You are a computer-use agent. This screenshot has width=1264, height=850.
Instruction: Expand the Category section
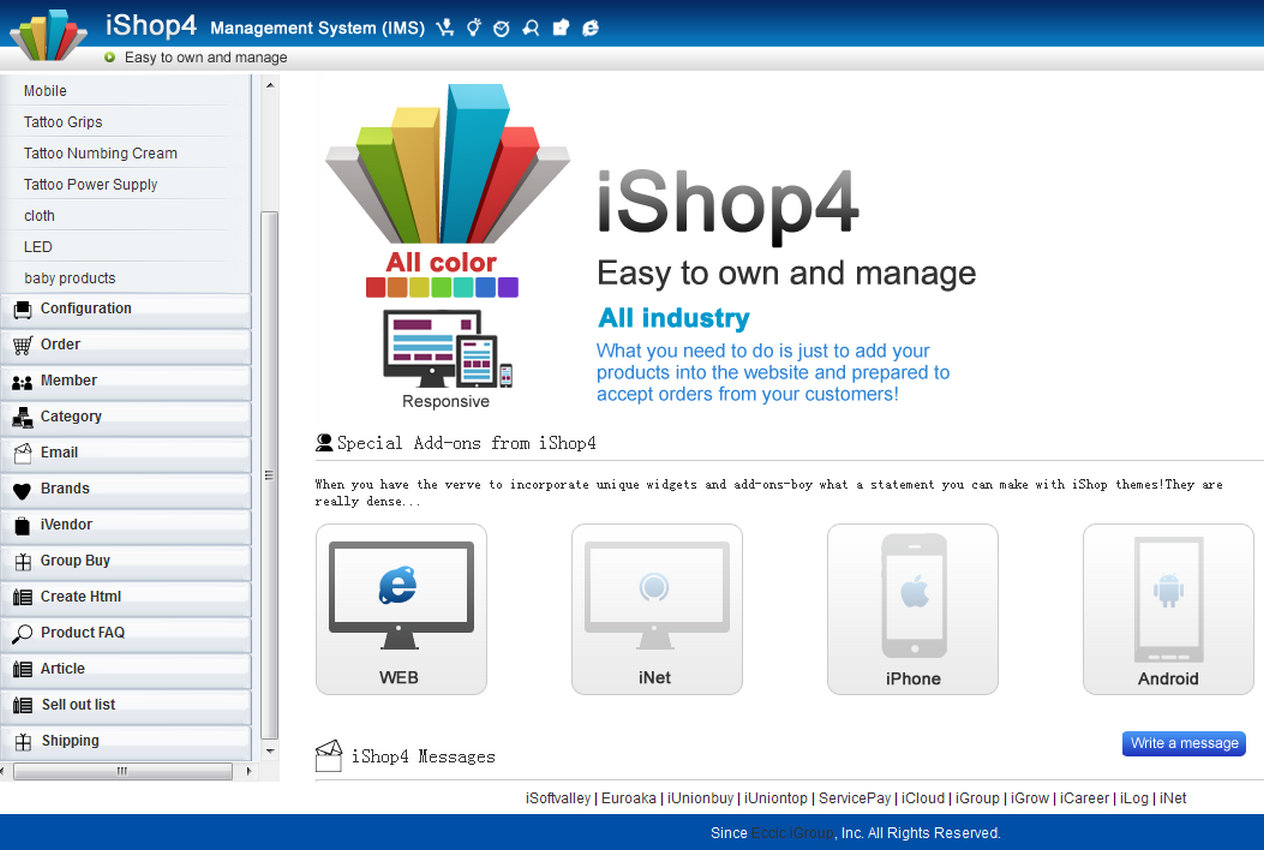click(x=125, y=417)
